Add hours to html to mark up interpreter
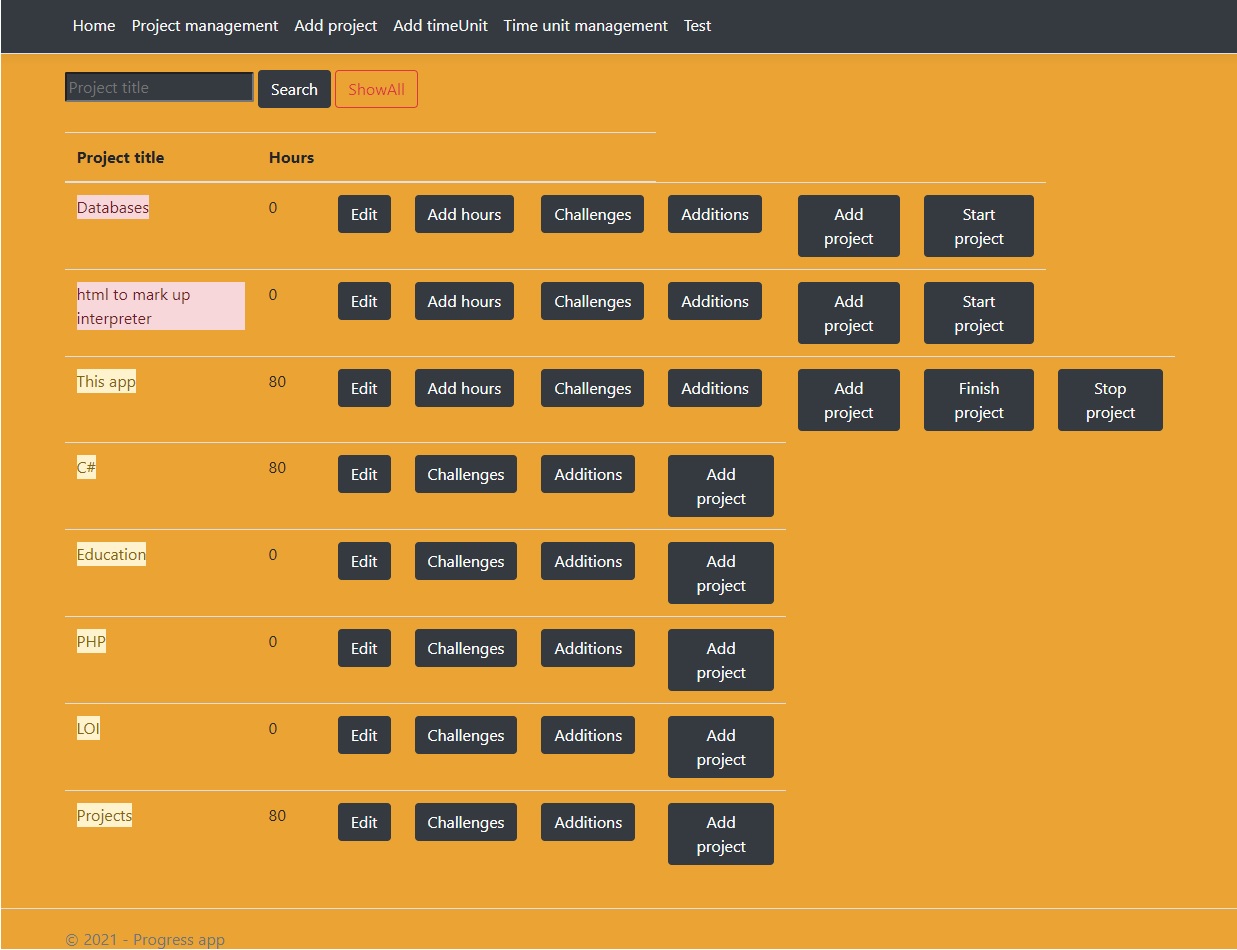Image resolution: width=1237 pixels, height=950 pixels. click(464, 301)
